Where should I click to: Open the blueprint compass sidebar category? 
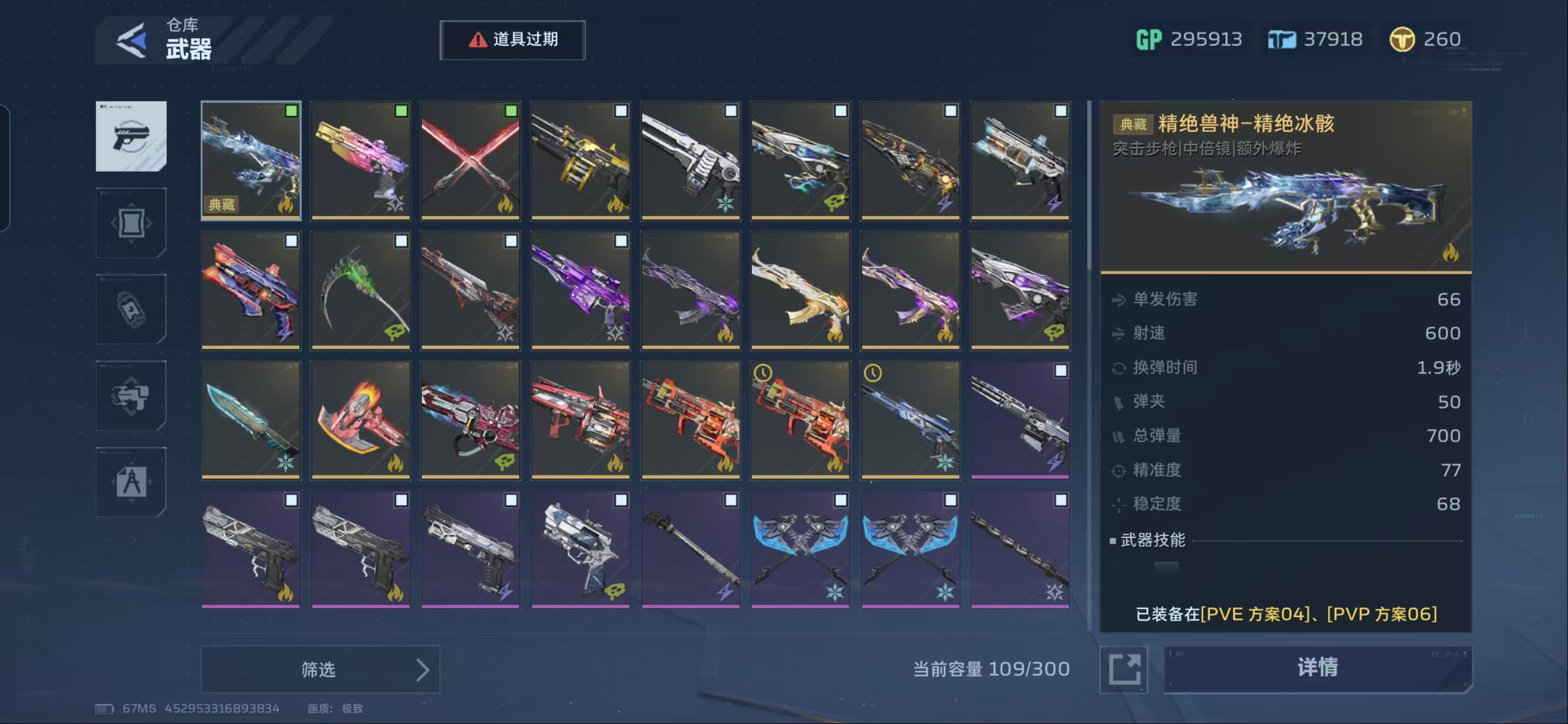131,482
